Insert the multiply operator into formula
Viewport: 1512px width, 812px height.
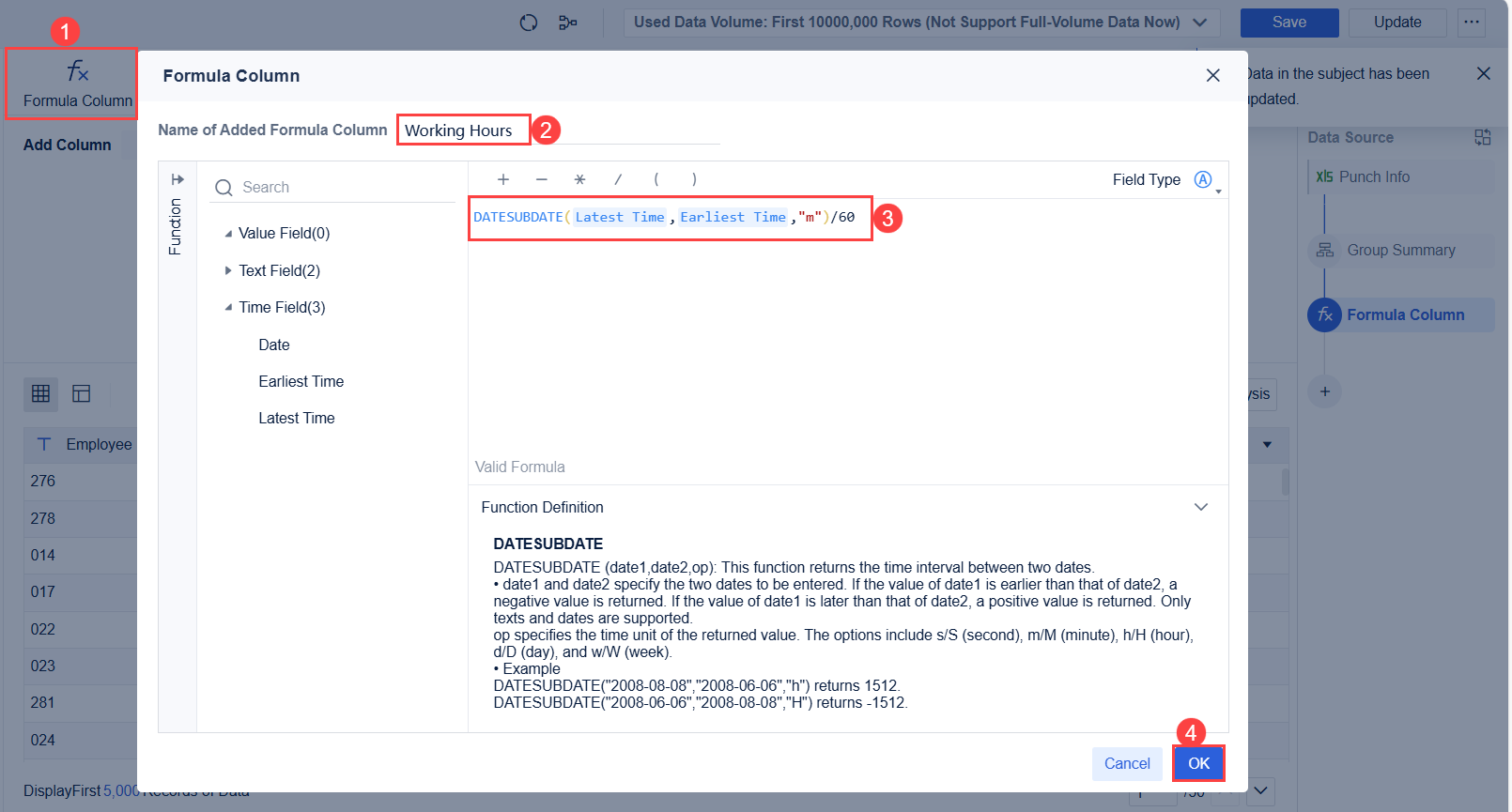click(x=579, y=179)
